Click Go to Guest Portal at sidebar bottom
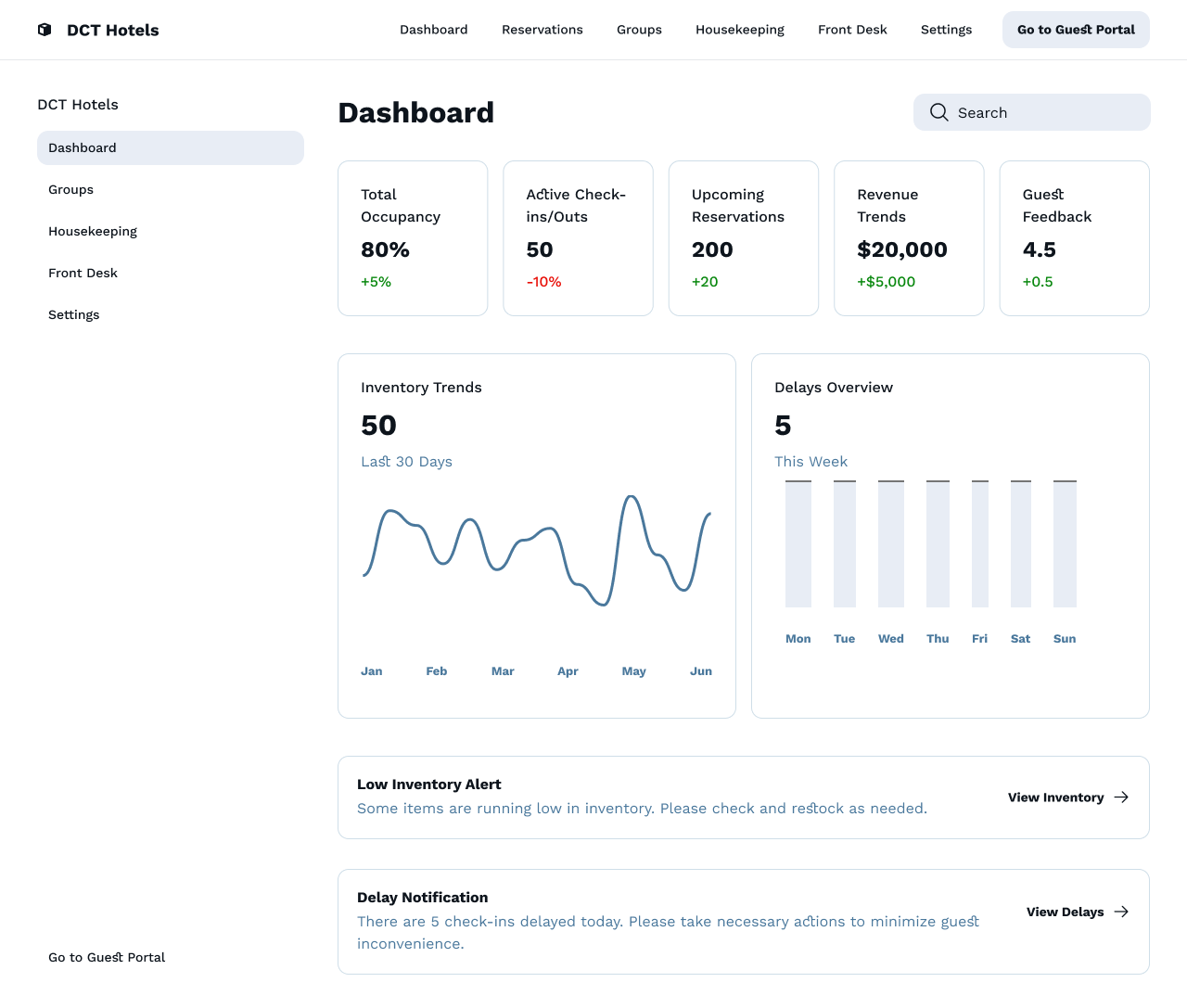 [x=107, y=957]
